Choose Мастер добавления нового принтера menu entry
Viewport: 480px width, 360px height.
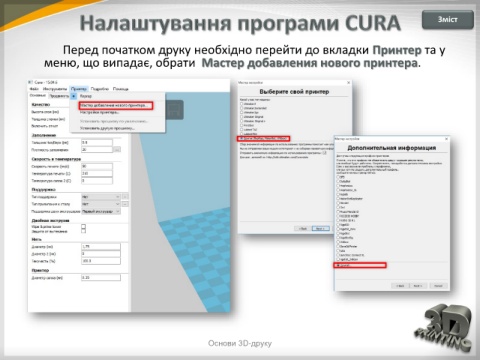(x=114, y=105)
